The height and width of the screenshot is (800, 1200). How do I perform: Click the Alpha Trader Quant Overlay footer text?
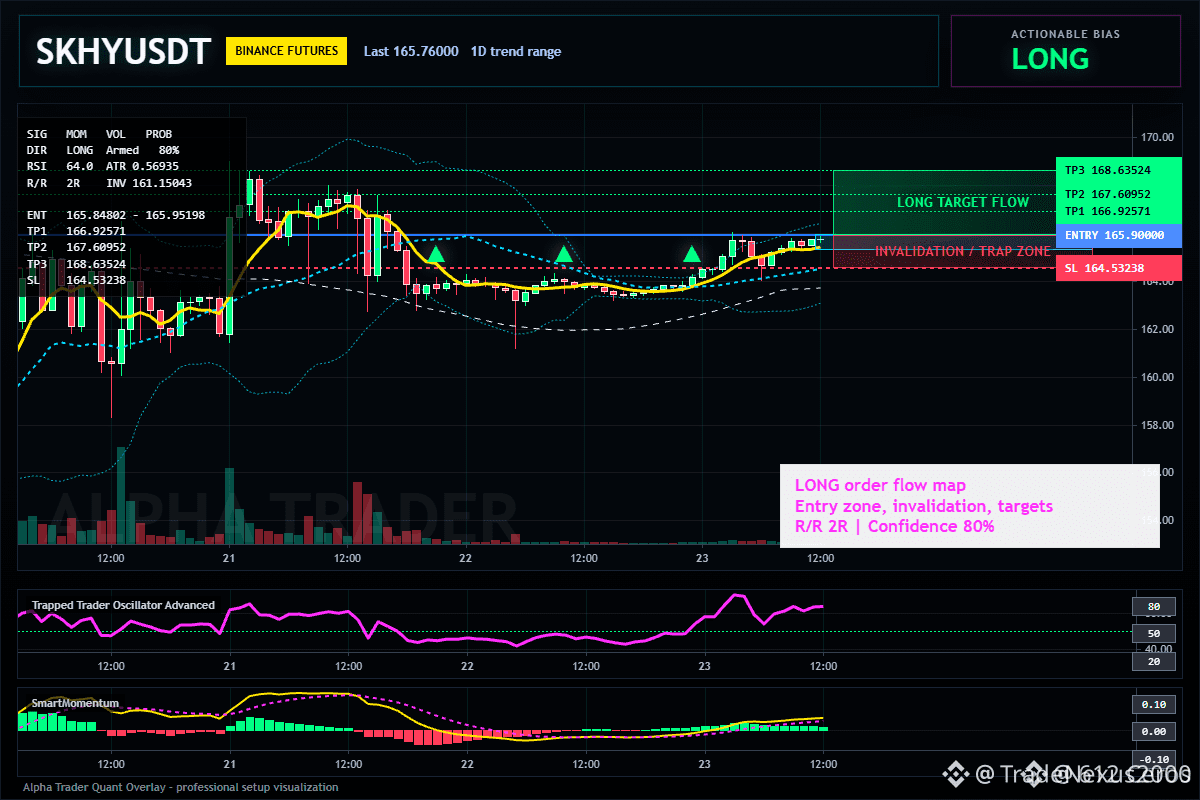pyautogui.click(x=181, y=787)
